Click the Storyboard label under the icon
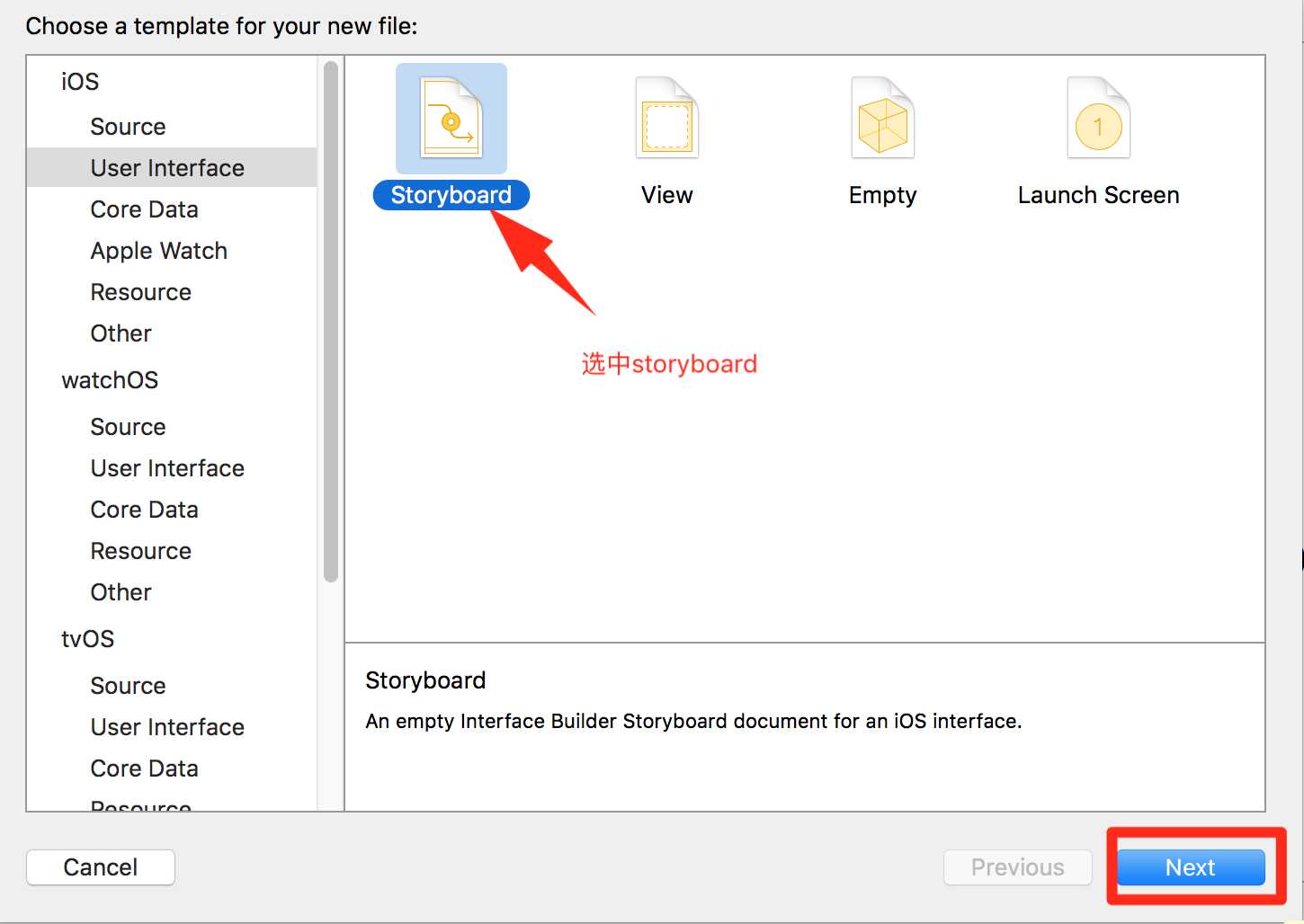 tap(451, 195)
